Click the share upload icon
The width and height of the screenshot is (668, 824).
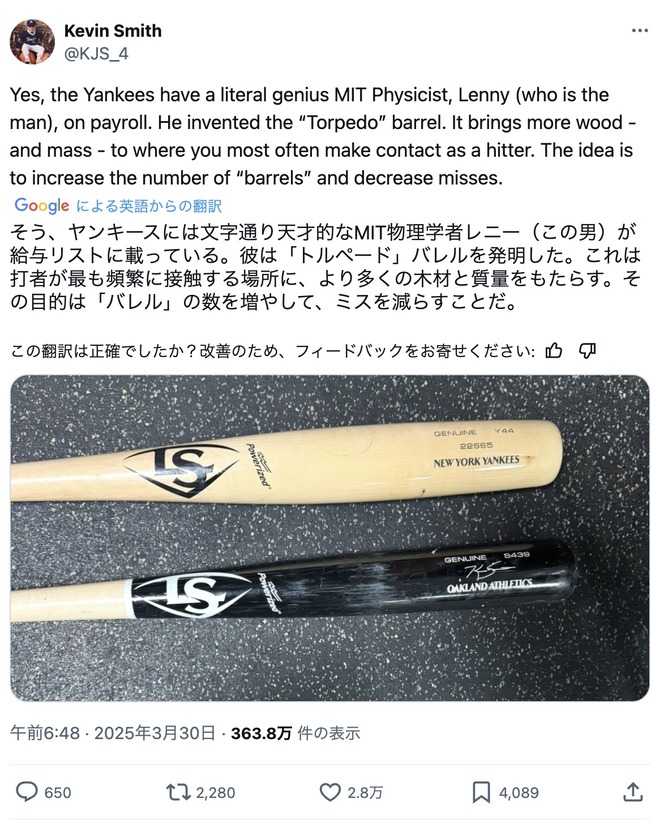click(633, 792)
